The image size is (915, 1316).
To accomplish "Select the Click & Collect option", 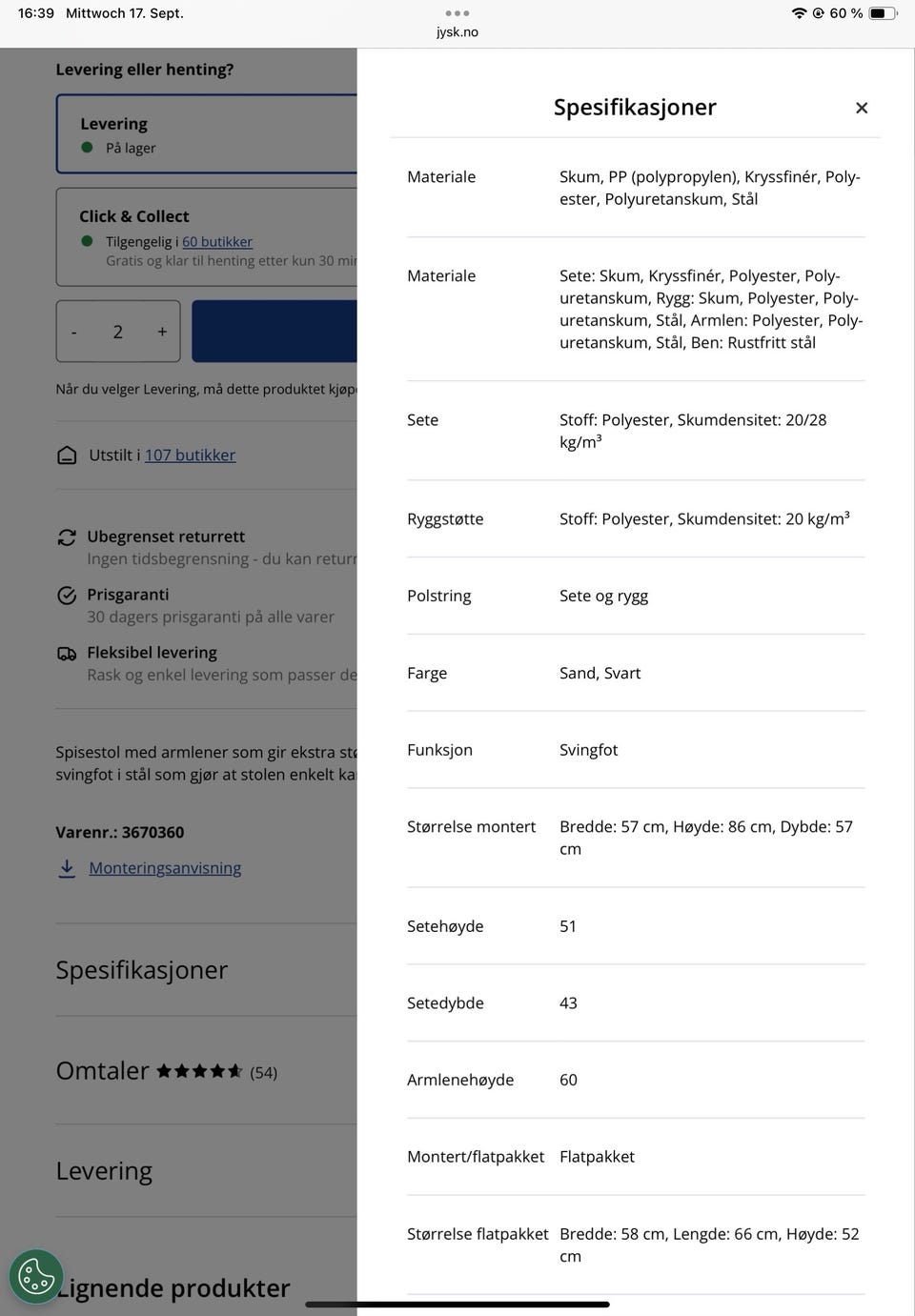I will click(206, 237).
